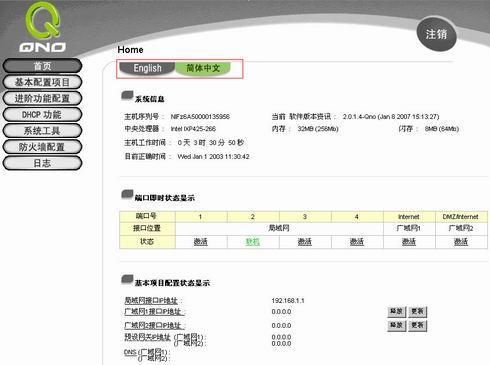490x365 pixels.
Task: Open 广域网2接口IP地址 link
Action: coord(154,325)
